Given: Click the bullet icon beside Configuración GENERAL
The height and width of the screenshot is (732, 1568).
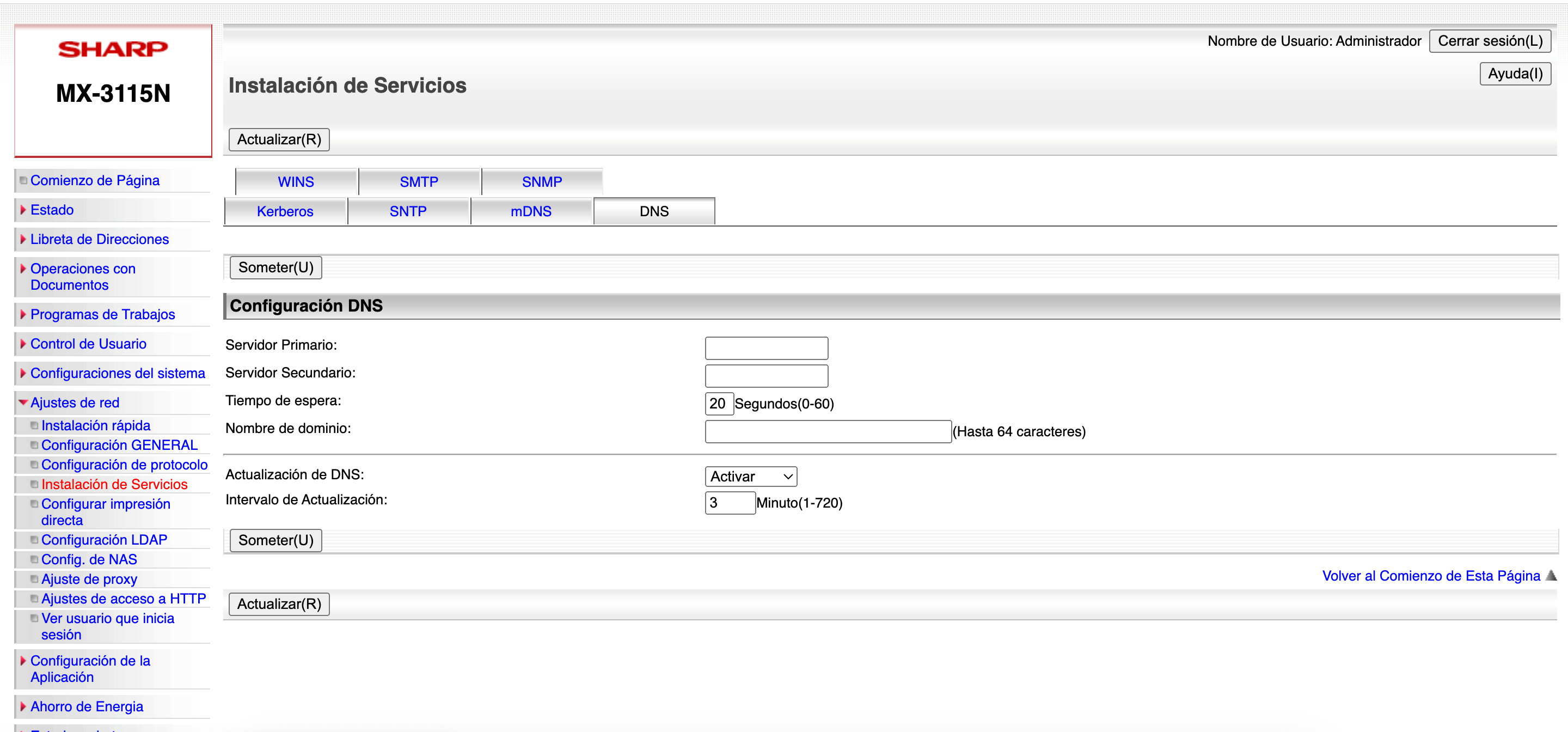Looking at the screenshot, I should [x=34, y=445].
